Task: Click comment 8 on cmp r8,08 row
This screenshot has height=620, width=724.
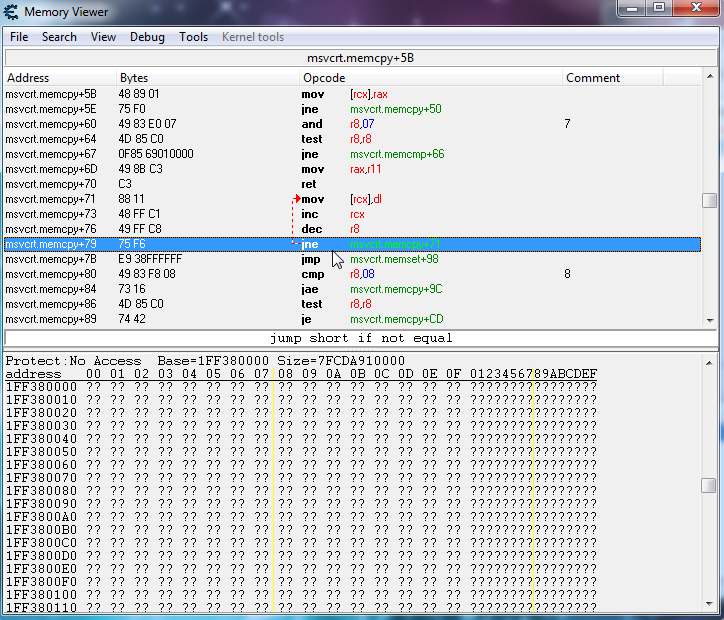Action: 567,274
